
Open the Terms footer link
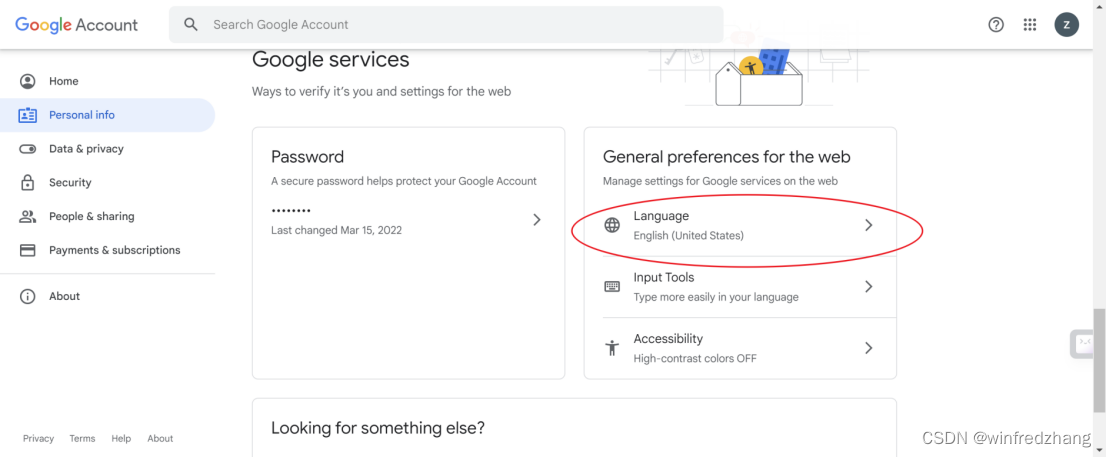pyautogui.click(x=82, y=438)
